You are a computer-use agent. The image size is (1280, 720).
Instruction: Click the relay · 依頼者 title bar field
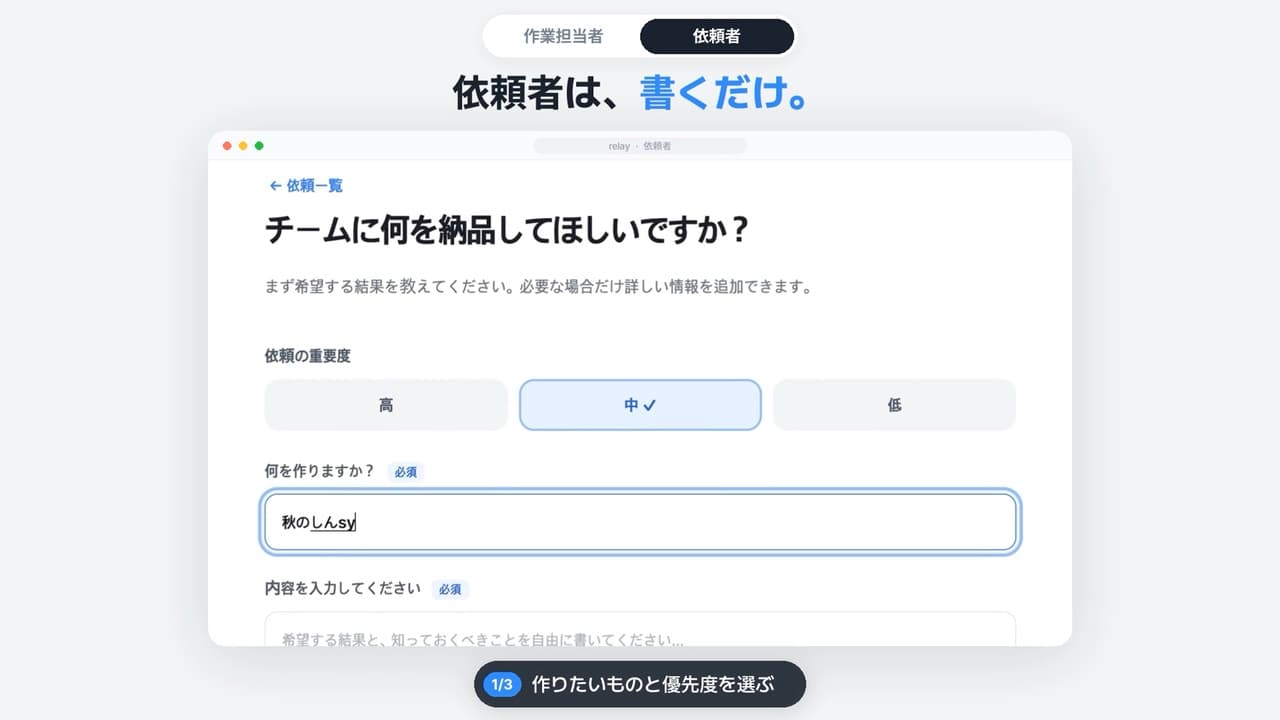coord(640,146)
